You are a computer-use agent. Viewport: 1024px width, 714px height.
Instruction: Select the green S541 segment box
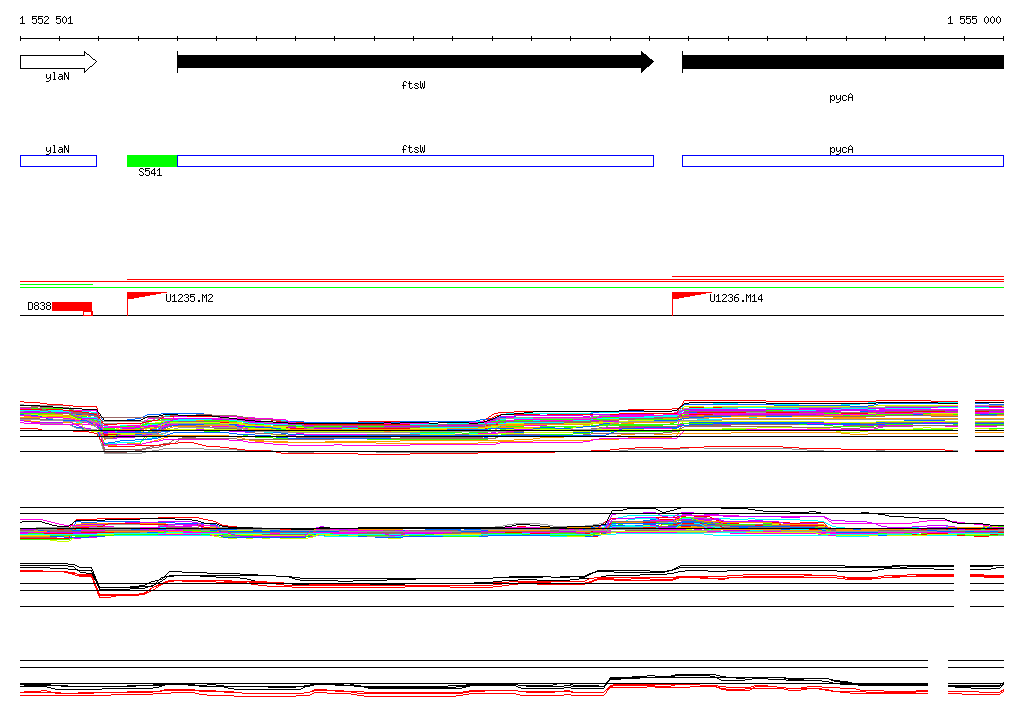[152, 161]
